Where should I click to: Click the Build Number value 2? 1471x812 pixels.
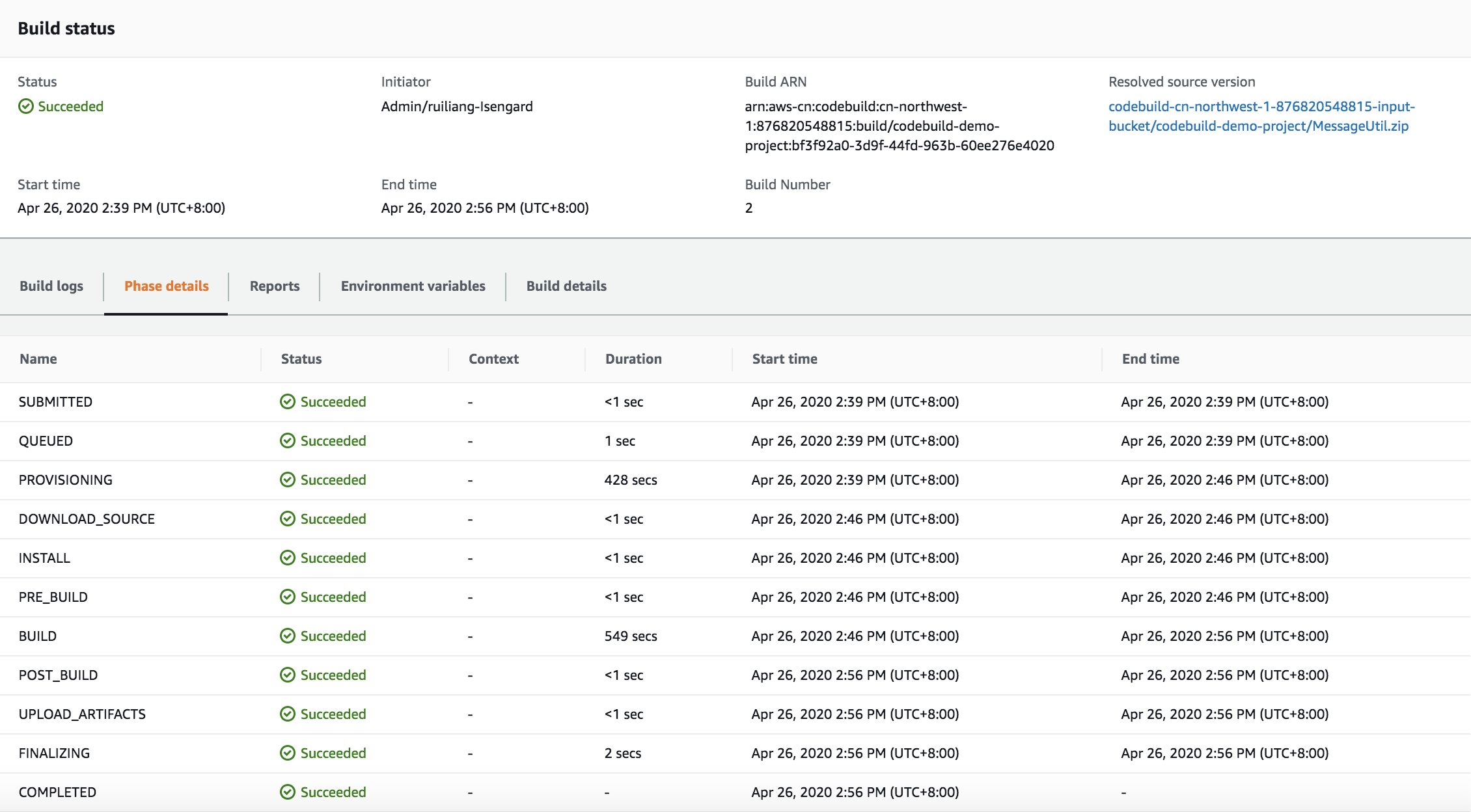point(749,208)
